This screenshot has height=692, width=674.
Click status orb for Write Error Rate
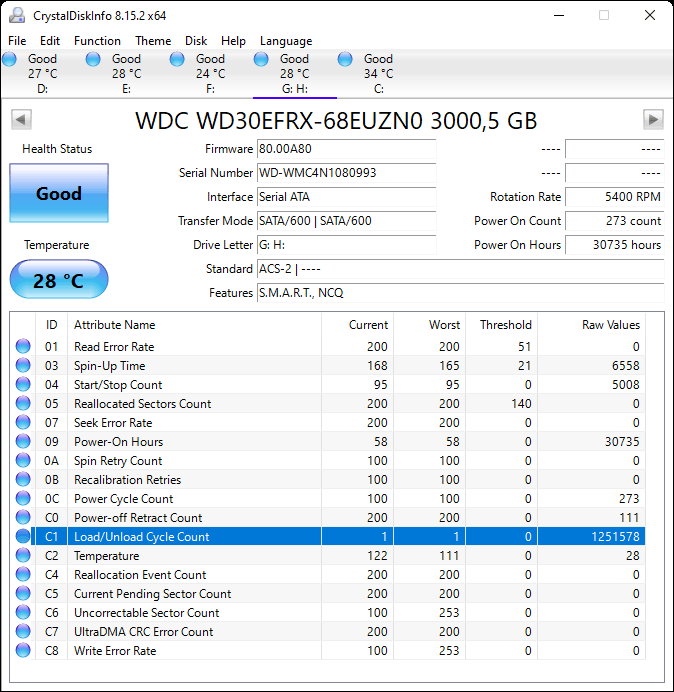pyautogui.click(x=23, y=650)
